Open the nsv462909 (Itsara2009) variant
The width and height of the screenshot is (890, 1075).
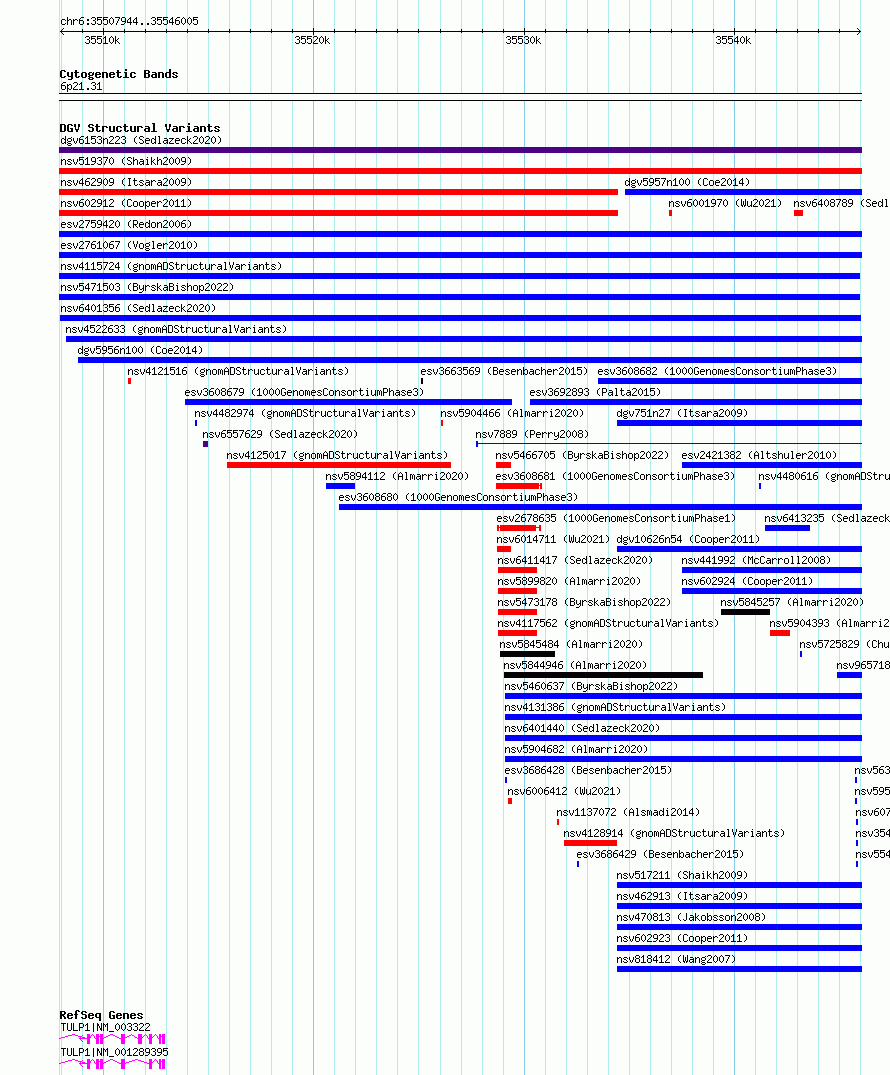126,182
